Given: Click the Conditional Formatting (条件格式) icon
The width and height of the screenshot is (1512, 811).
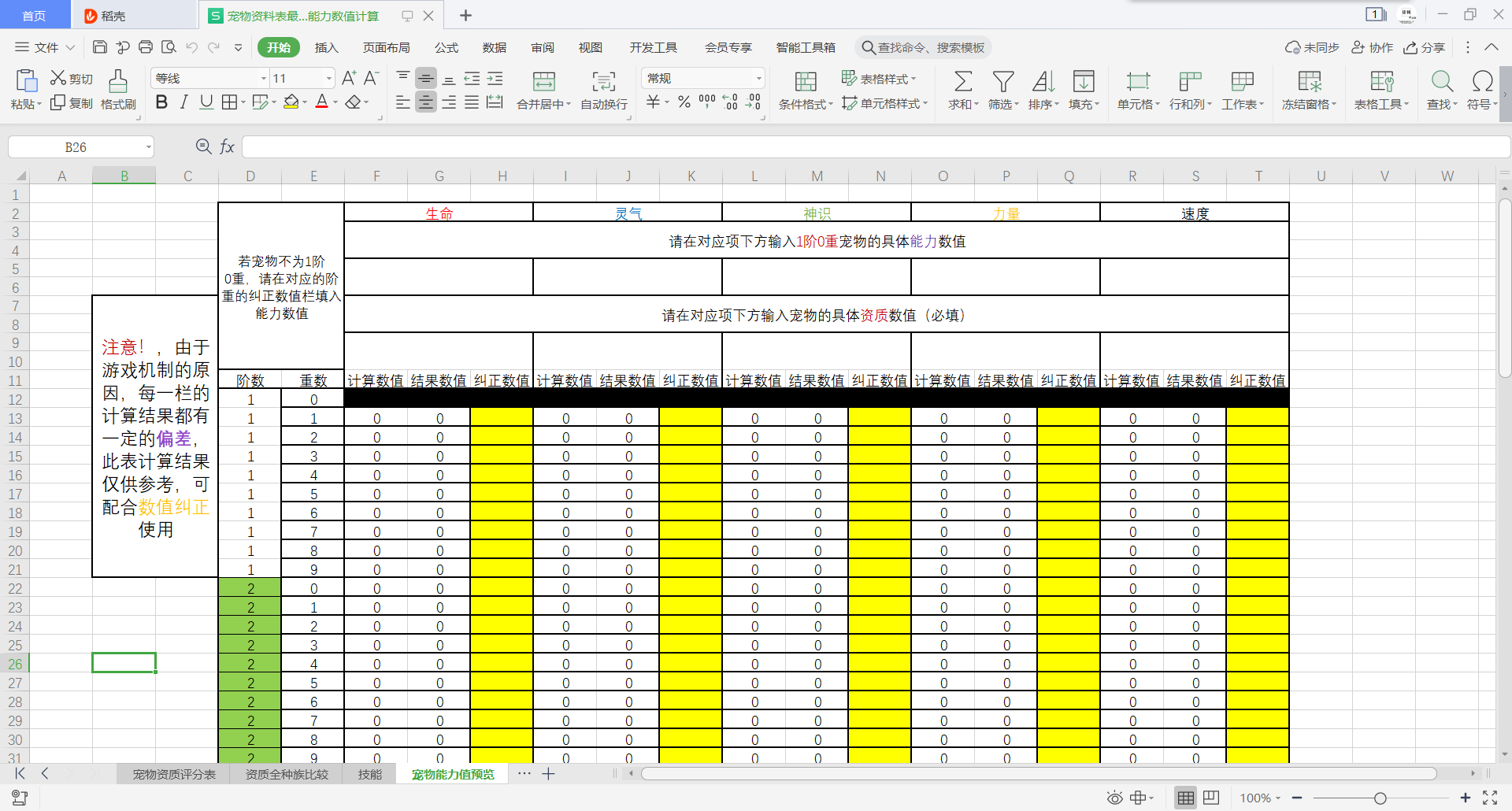Looking at the screenshot, I should coord(806,81).
